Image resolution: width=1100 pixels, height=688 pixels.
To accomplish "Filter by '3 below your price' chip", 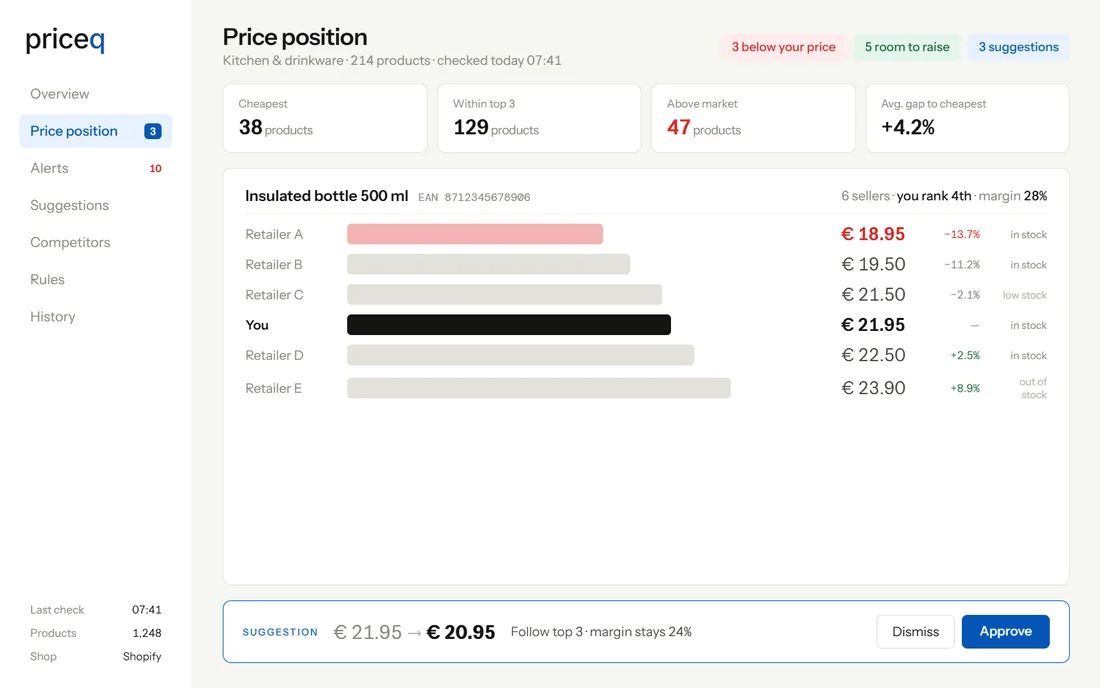I will pyautogui.click(x=784, y=47).
